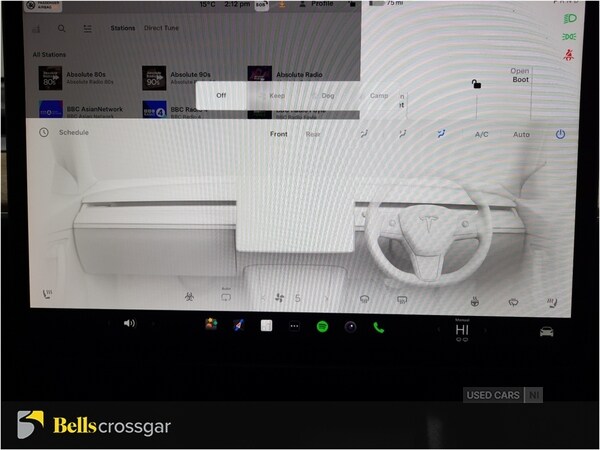Choose the BBC Radio 4 station

(174, 109)
